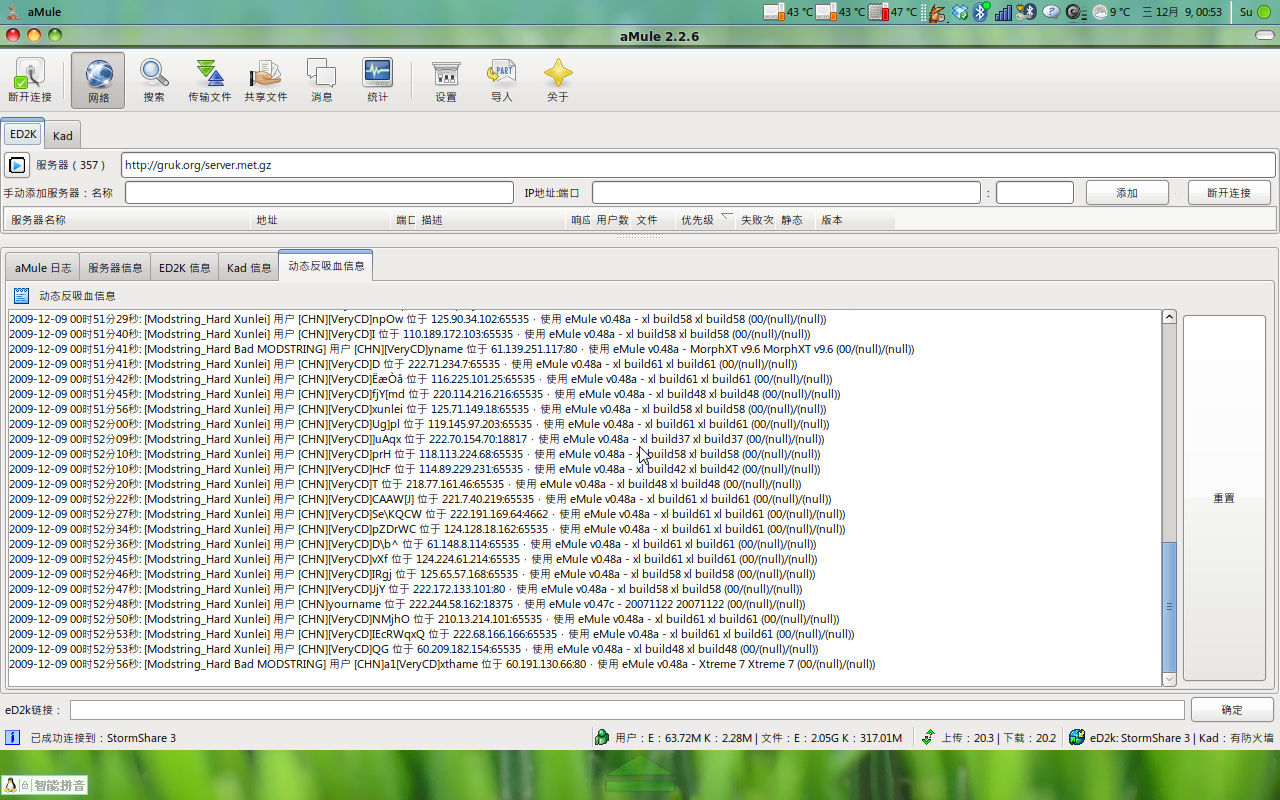This screenshot has width=1280, height=800.
Task: Focus the eD2k链接 input field
Action: (627, 710)
